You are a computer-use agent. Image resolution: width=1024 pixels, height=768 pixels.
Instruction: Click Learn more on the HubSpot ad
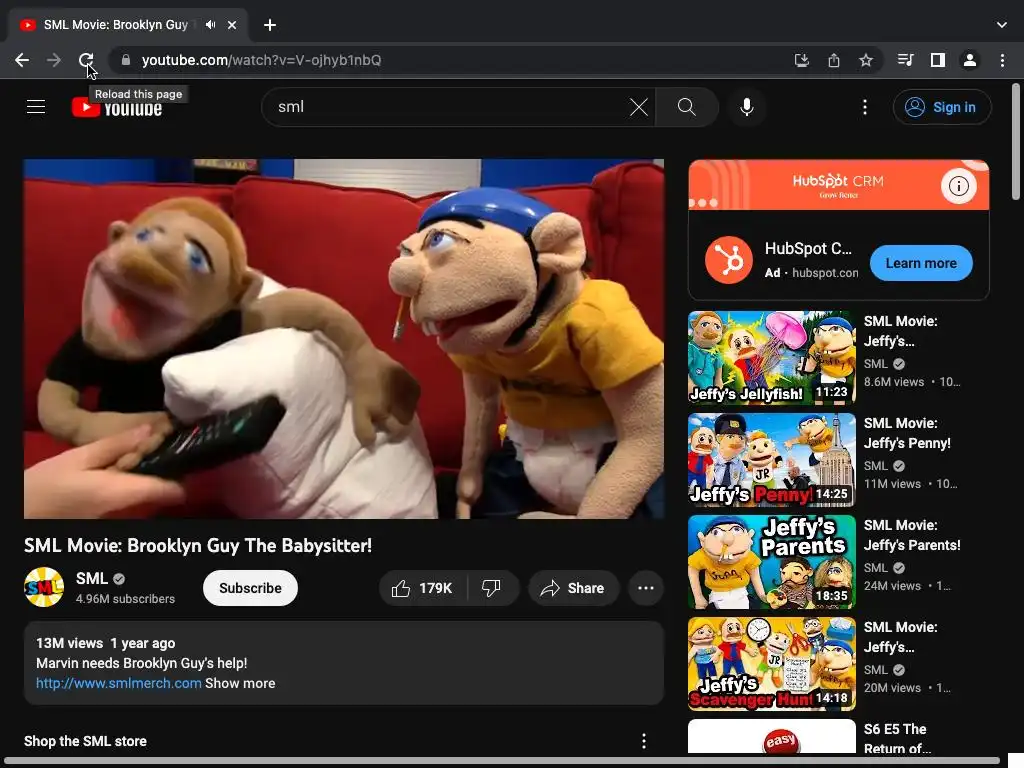point(921,263)
